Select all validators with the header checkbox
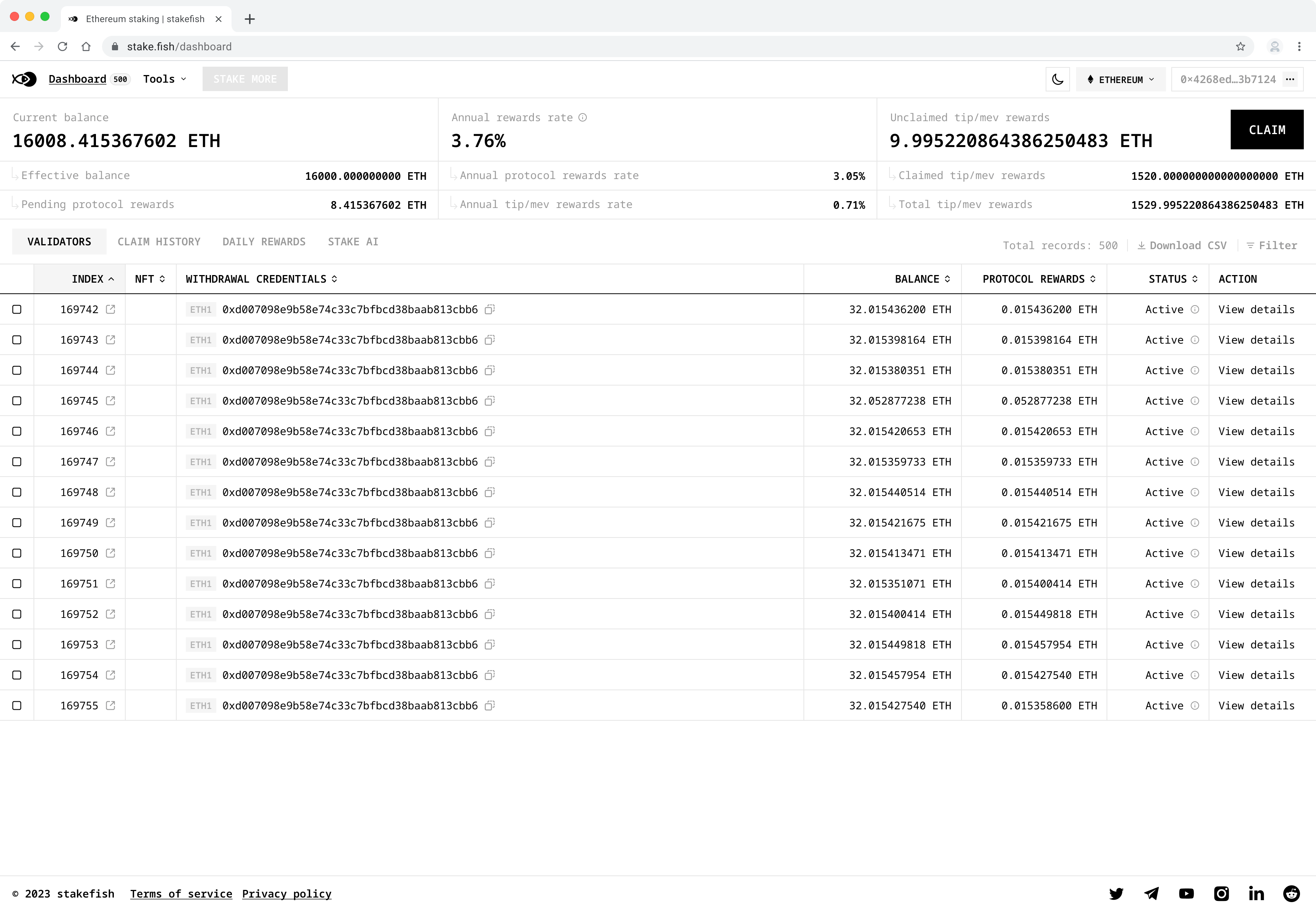This screenshot has height=912, width=1316. click(x=17, y=279)
